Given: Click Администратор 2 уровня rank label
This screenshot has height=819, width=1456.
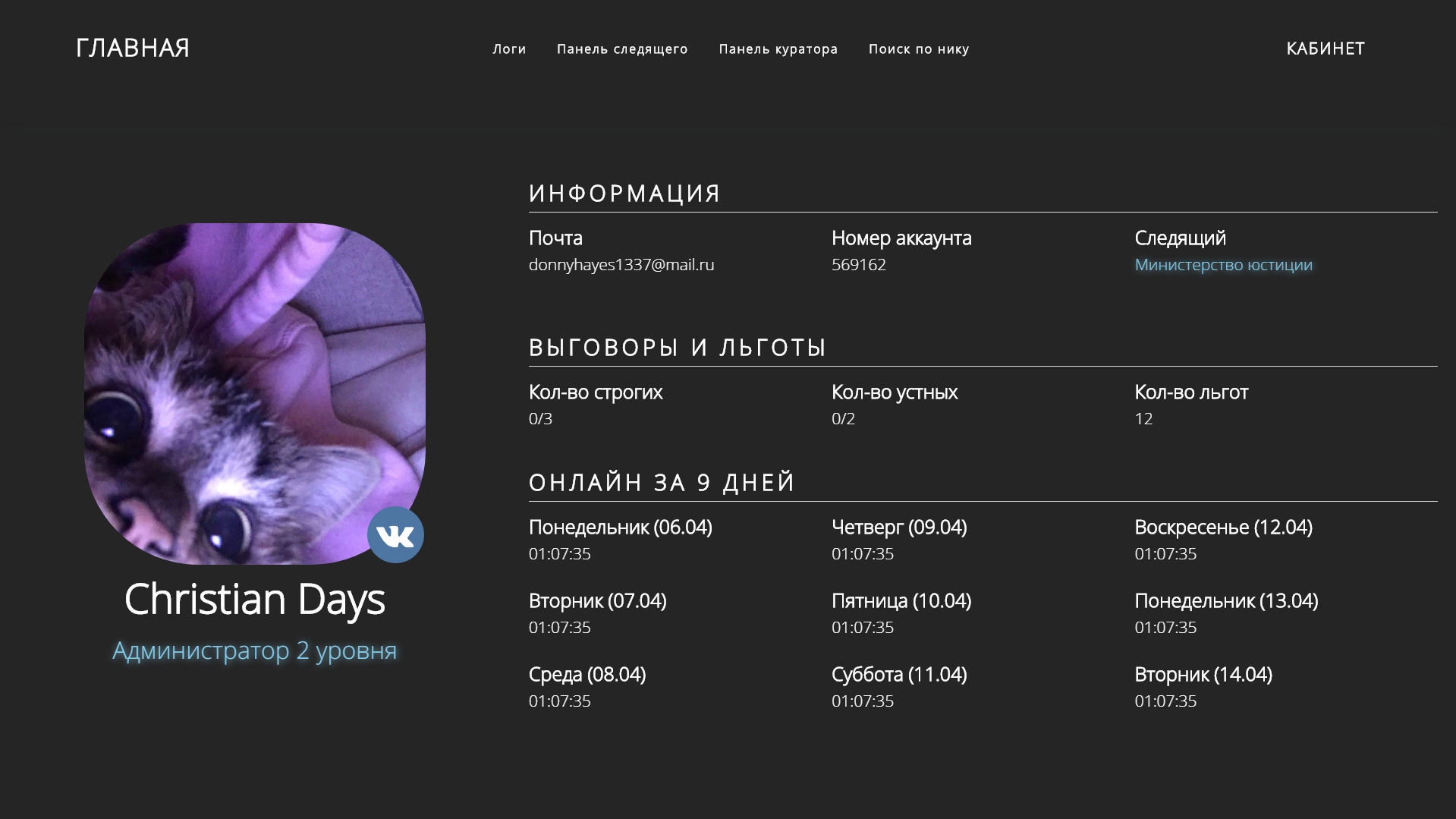Looking at the screenshot, I should click(255, 650).
